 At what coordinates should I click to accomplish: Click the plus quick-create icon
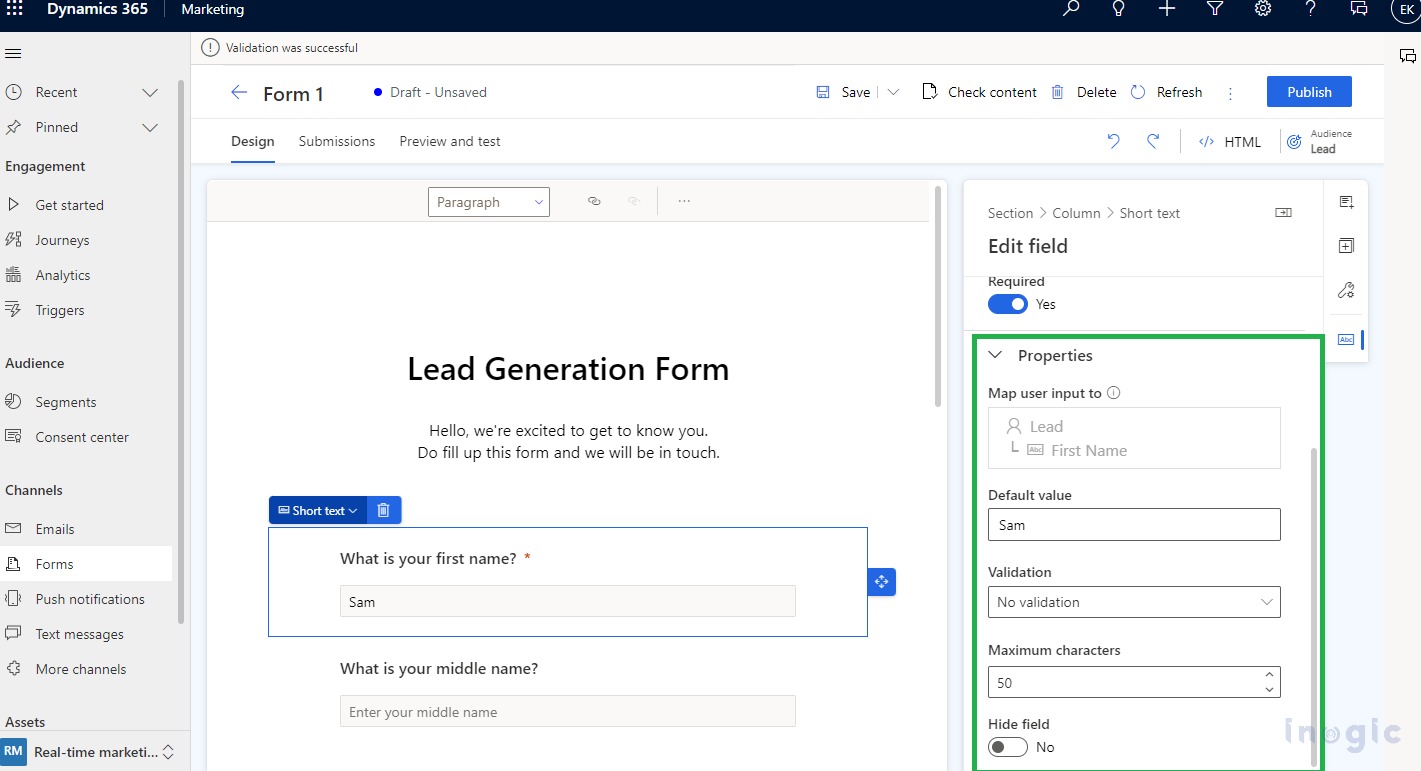(1167, 9)
